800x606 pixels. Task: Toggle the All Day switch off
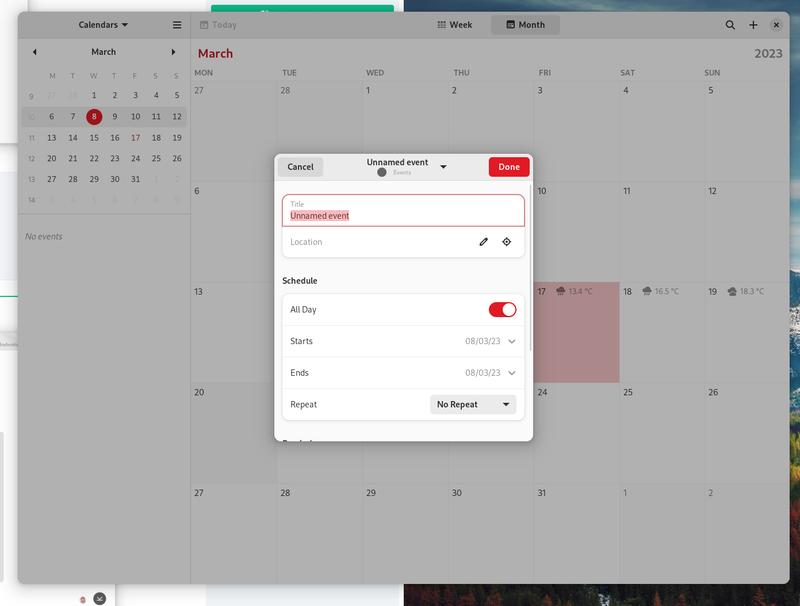(502, 310)
